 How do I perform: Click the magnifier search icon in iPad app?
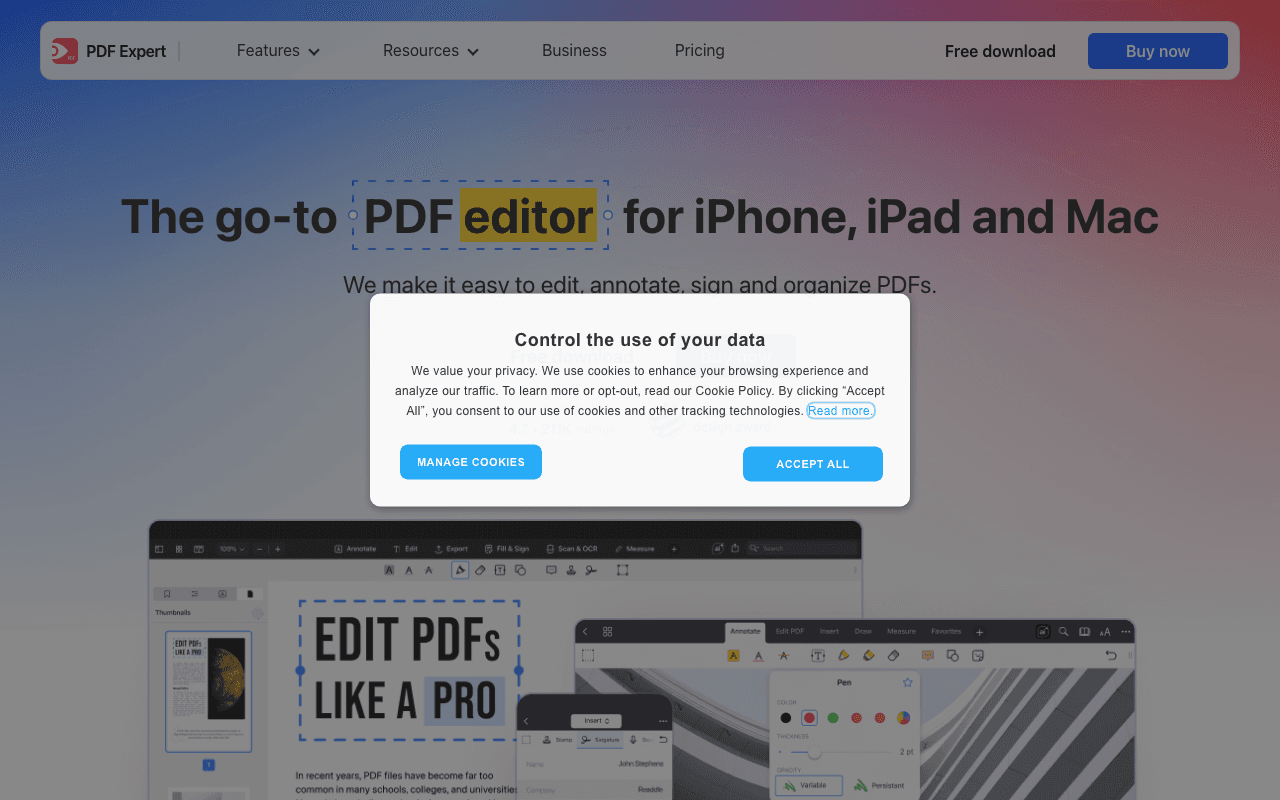tap(1063, 632)
